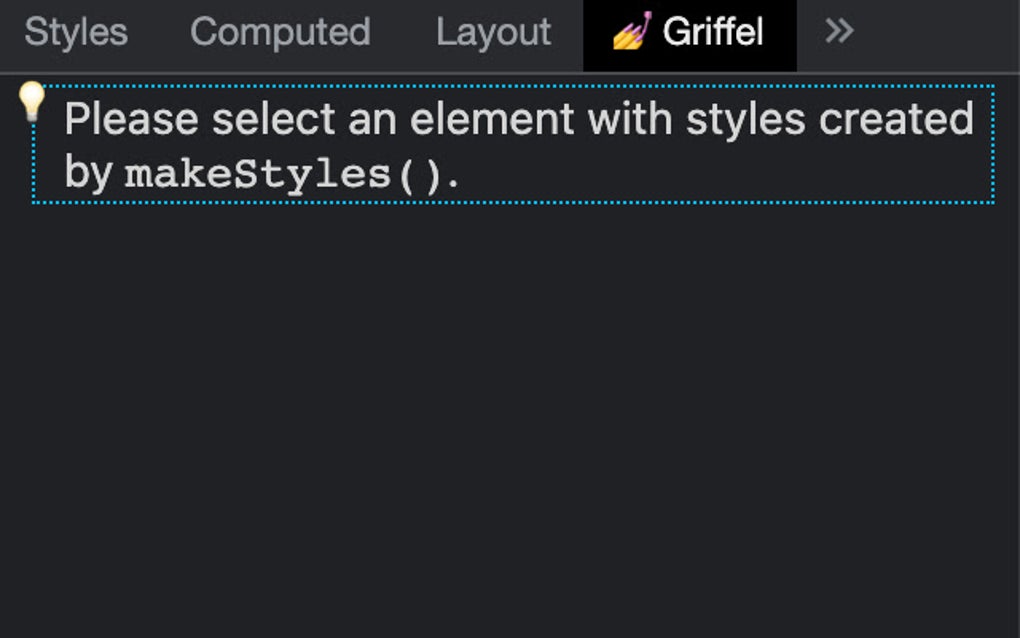The image size is (1020, 638).
Task: Click the lightbulb hint icon
Action: click(32, 101)
